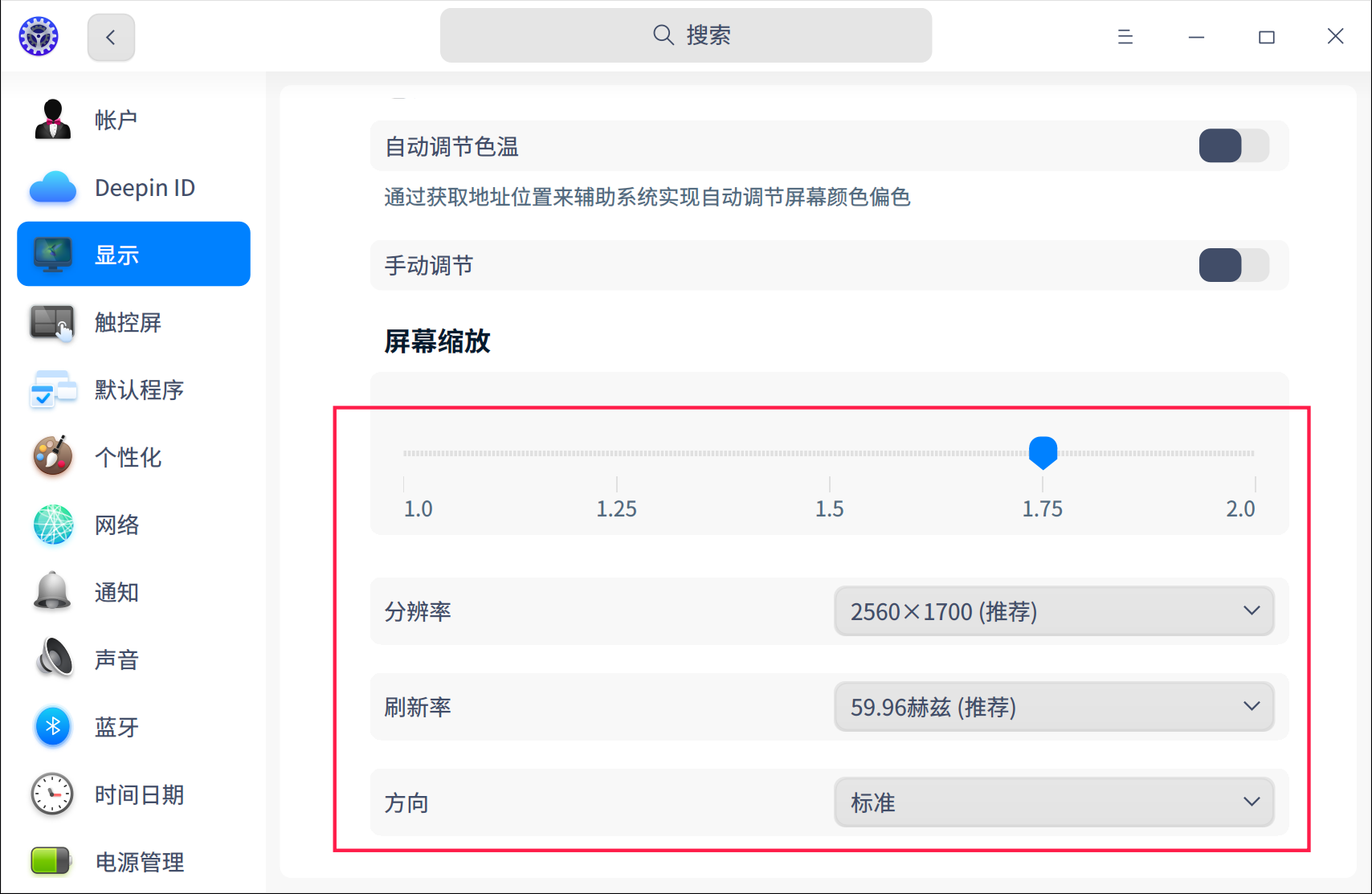Expand the orientation (方向) dropdown
The width and height of the screenshot is (1372, 894).
tap(1054, 802)
